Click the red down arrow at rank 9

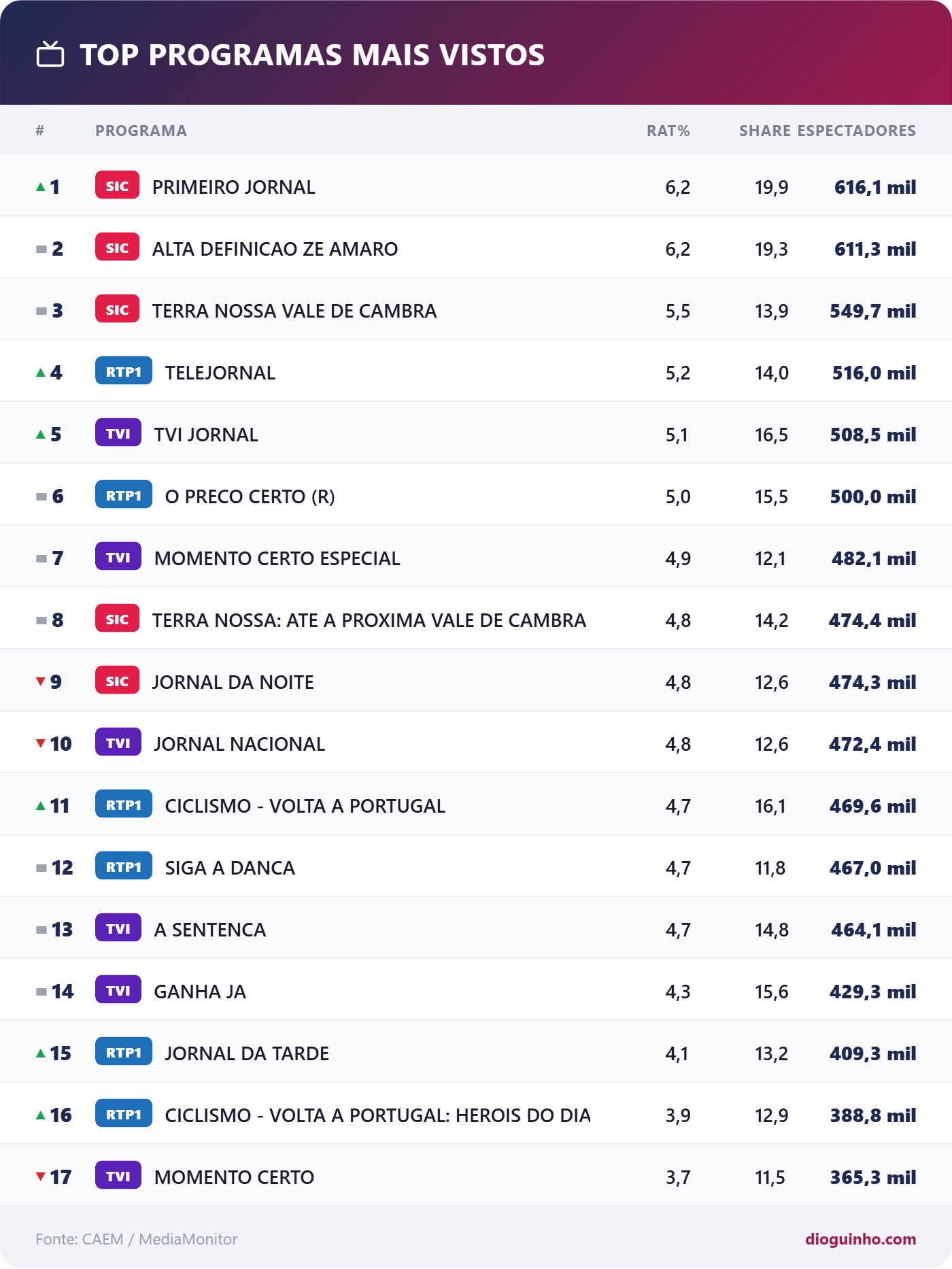click(41, 681)
